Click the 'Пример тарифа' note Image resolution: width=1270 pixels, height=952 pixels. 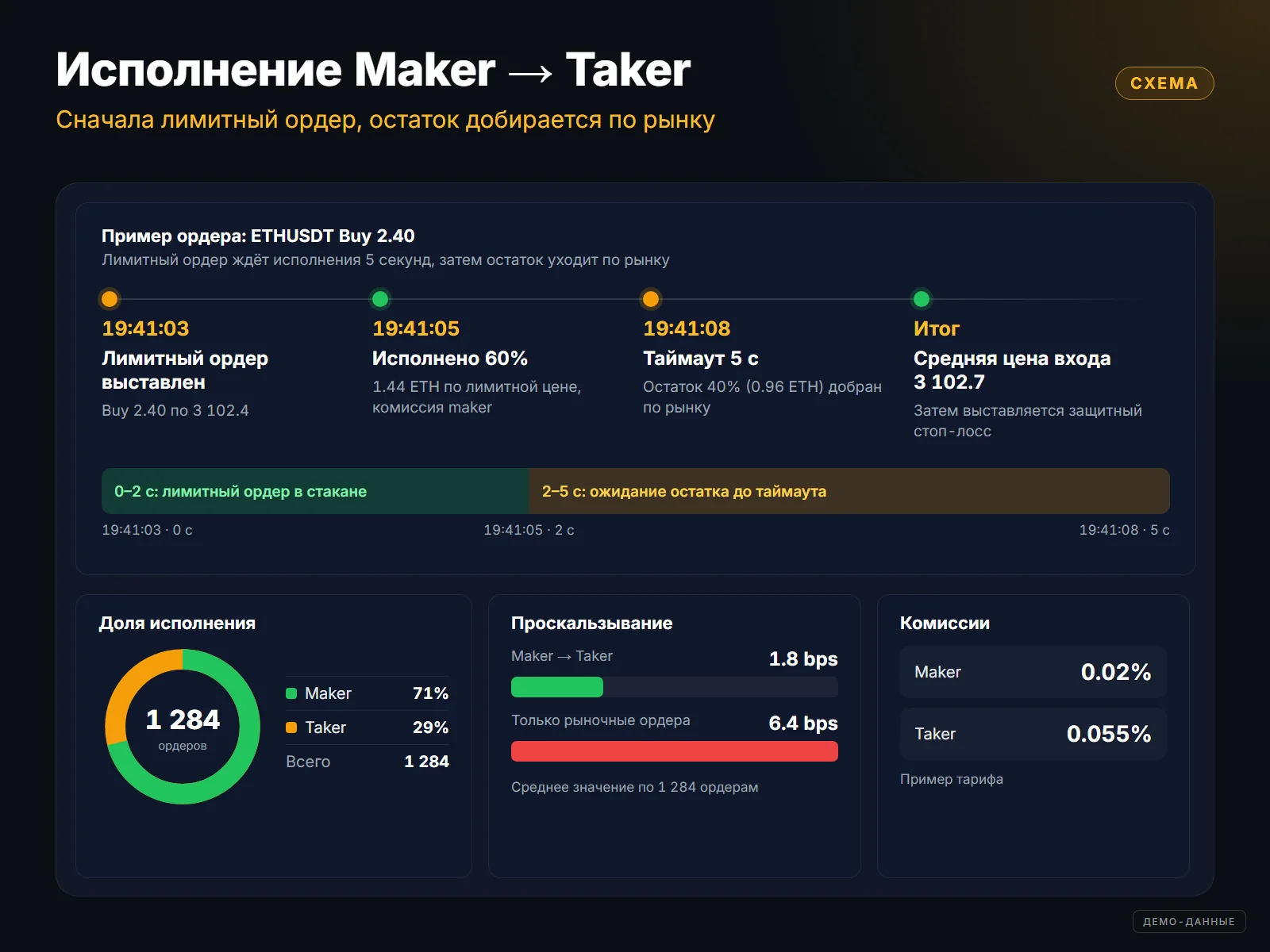(952, 779)
